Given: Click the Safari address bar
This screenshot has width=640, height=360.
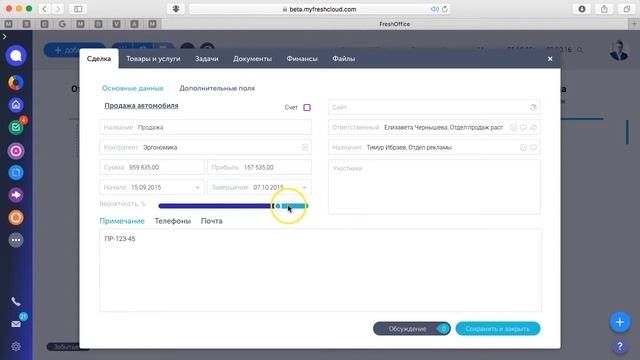Looking at the screenshot, I should click(x=319, y=9).
